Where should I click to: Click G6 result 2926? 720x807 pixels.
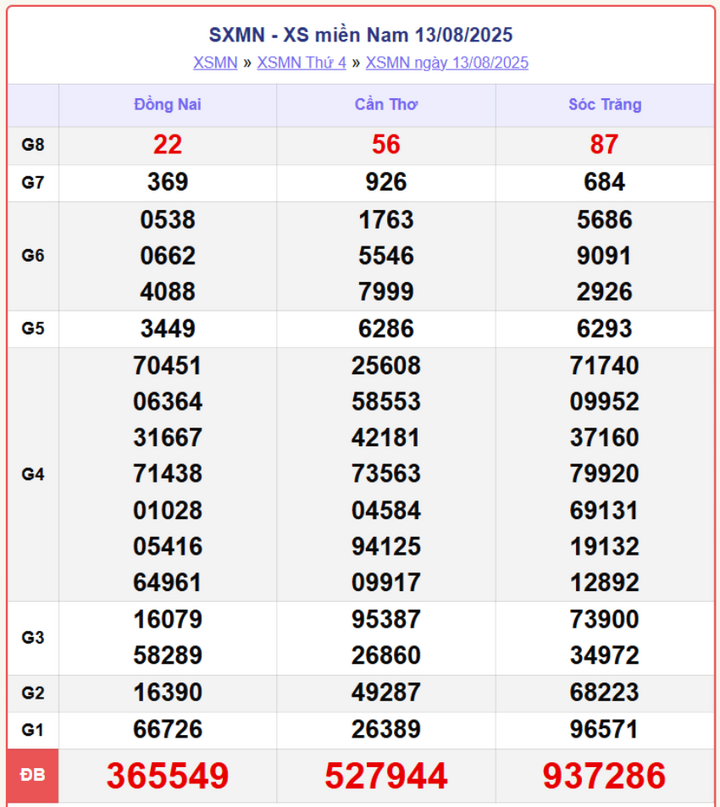[604, 292]
